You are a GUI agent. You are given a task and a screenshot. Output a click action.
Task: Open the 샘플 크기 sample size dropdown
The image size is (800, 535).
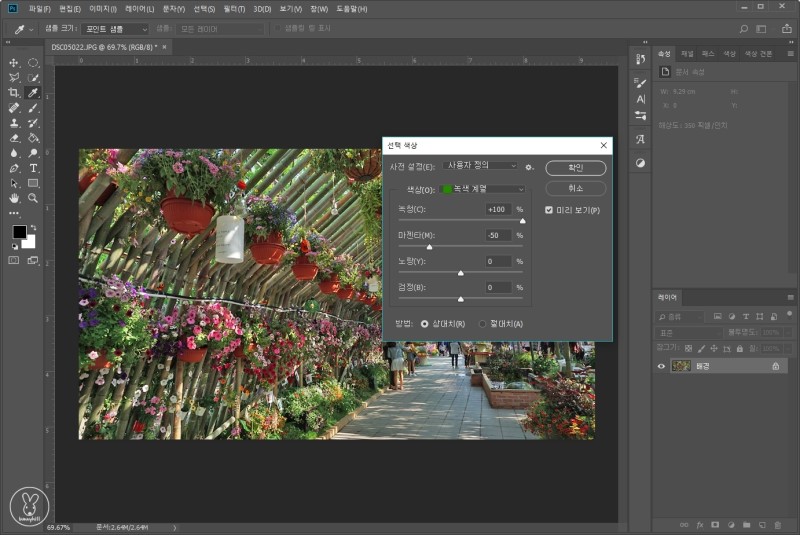114,29
